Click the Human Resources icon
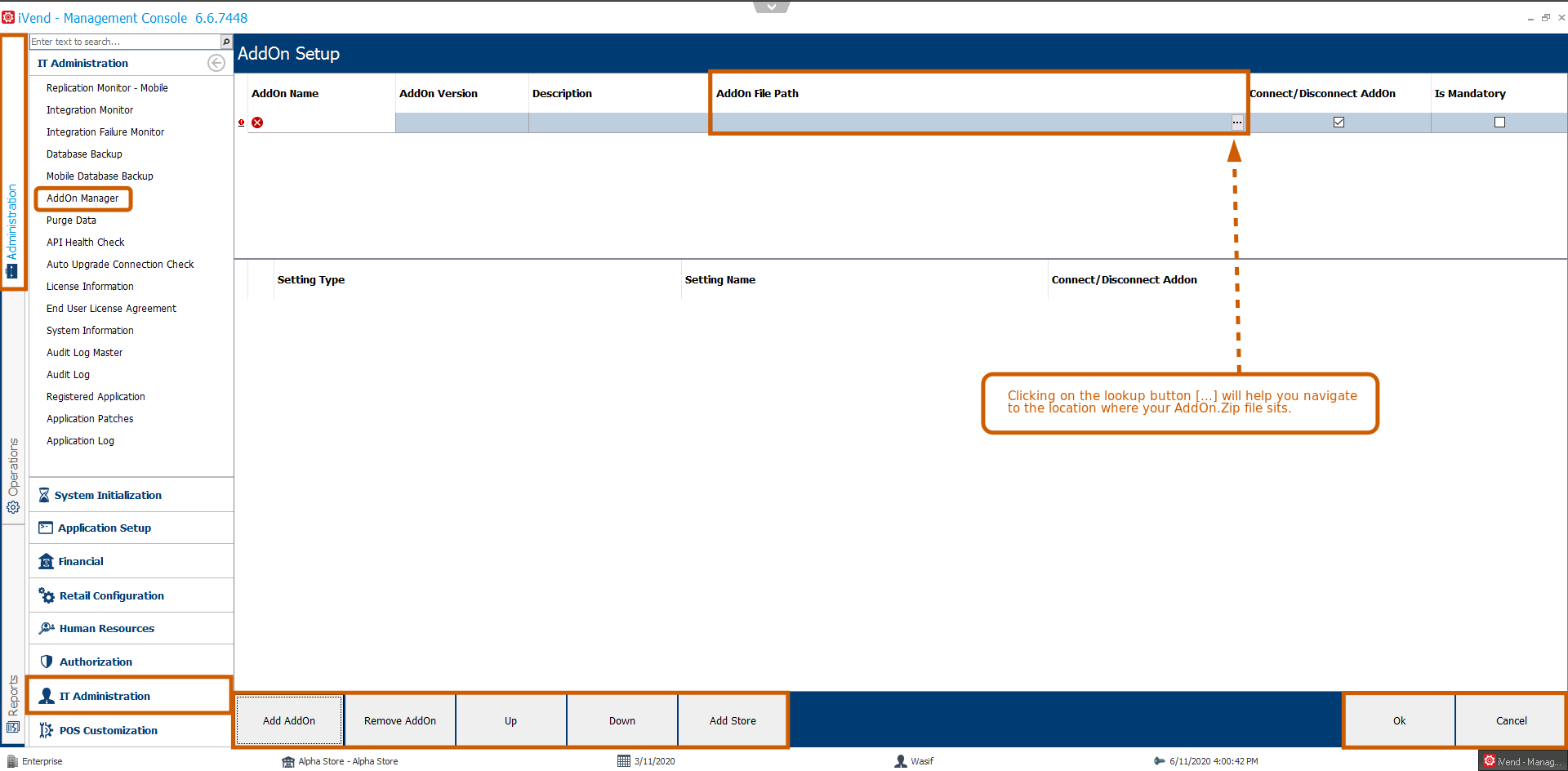Image resolution: width=1568 pixels, height=771 pixels. pos(47,628)
